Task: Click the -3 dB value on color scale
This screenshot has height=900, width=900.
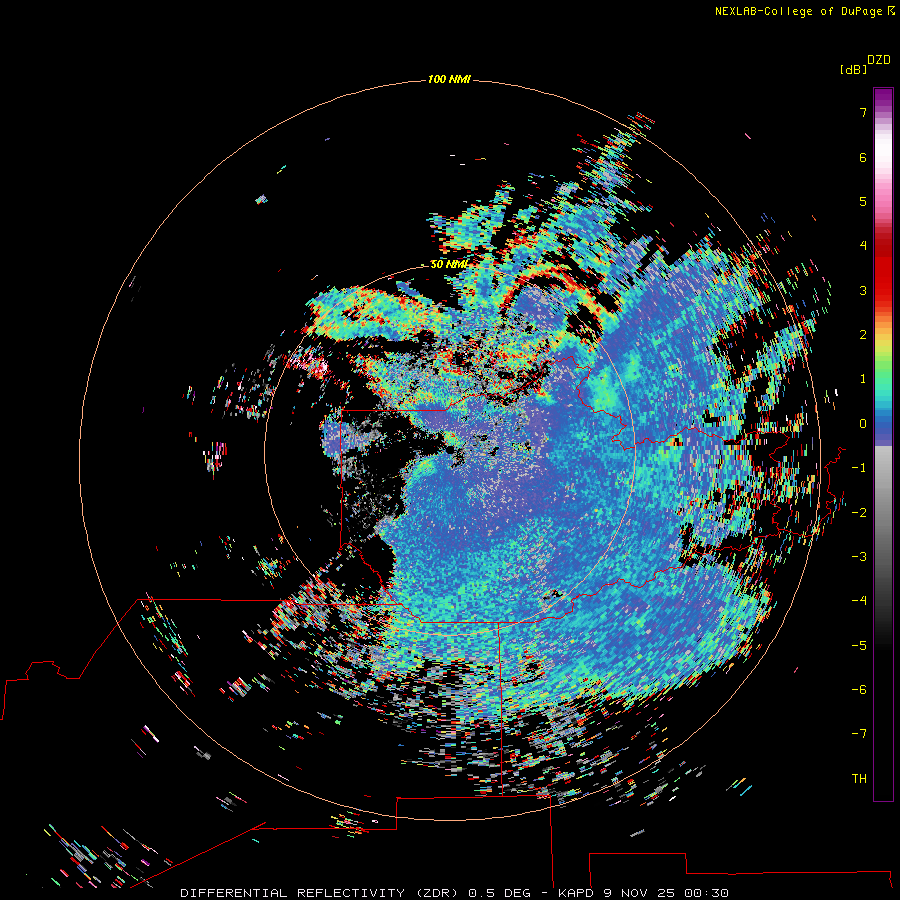Action: click(x=859, y=557)
